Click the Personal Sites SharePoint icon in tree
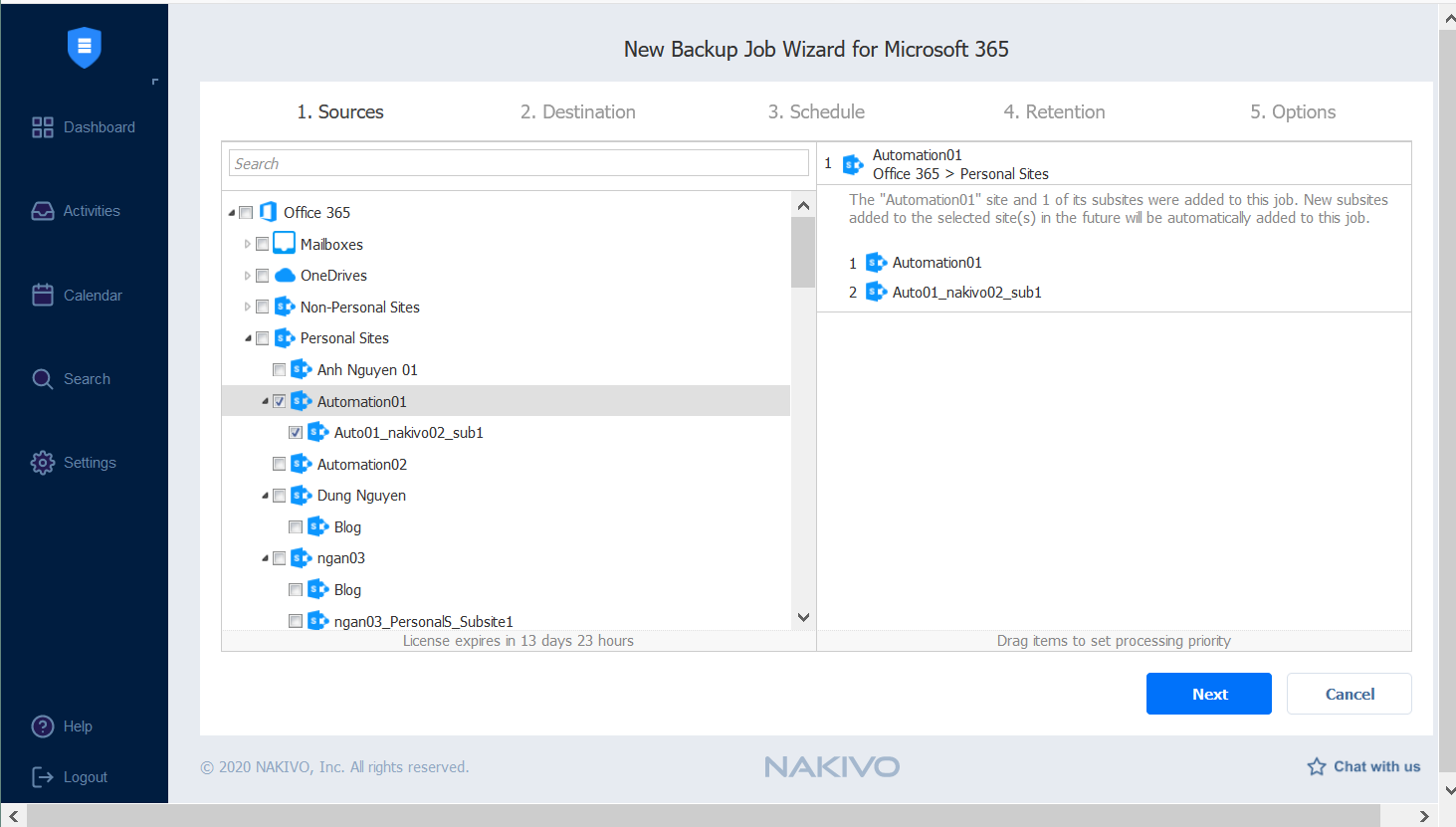Image resolution: width=1456 pixels, height=827 pixels. pos(285,338)
